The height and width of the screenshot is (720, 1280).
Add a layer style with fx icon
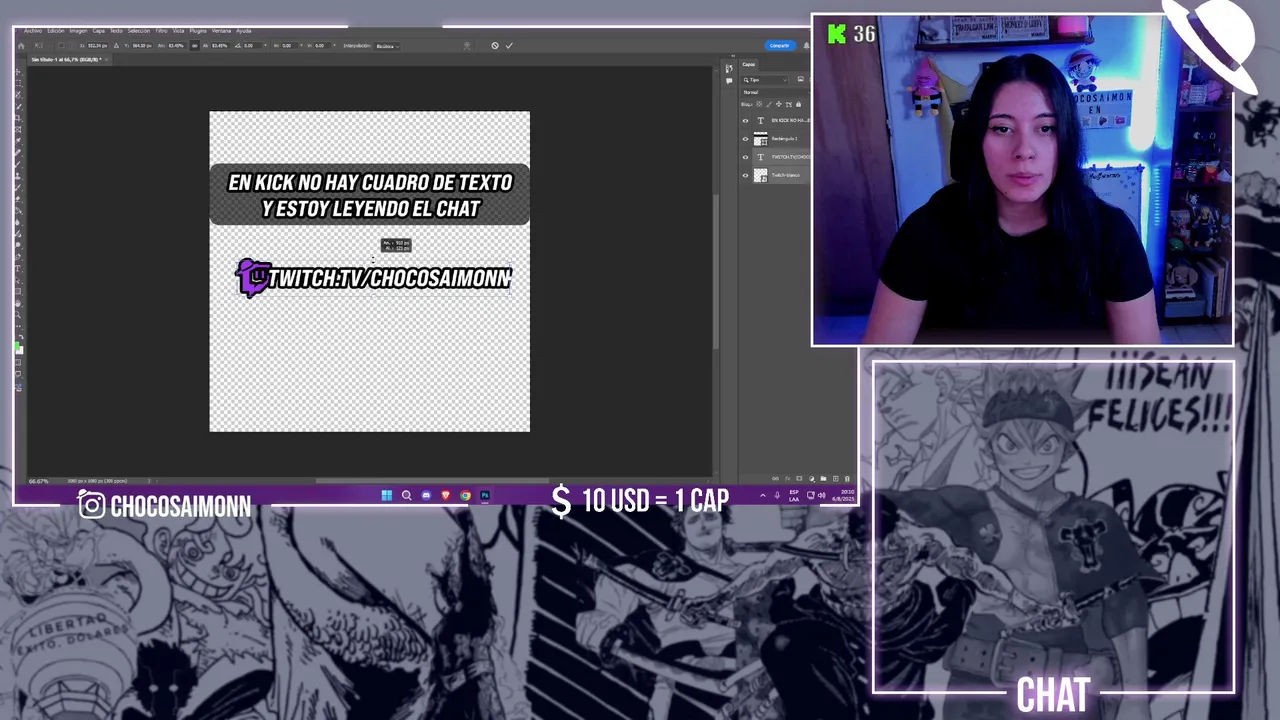[787, 478]
